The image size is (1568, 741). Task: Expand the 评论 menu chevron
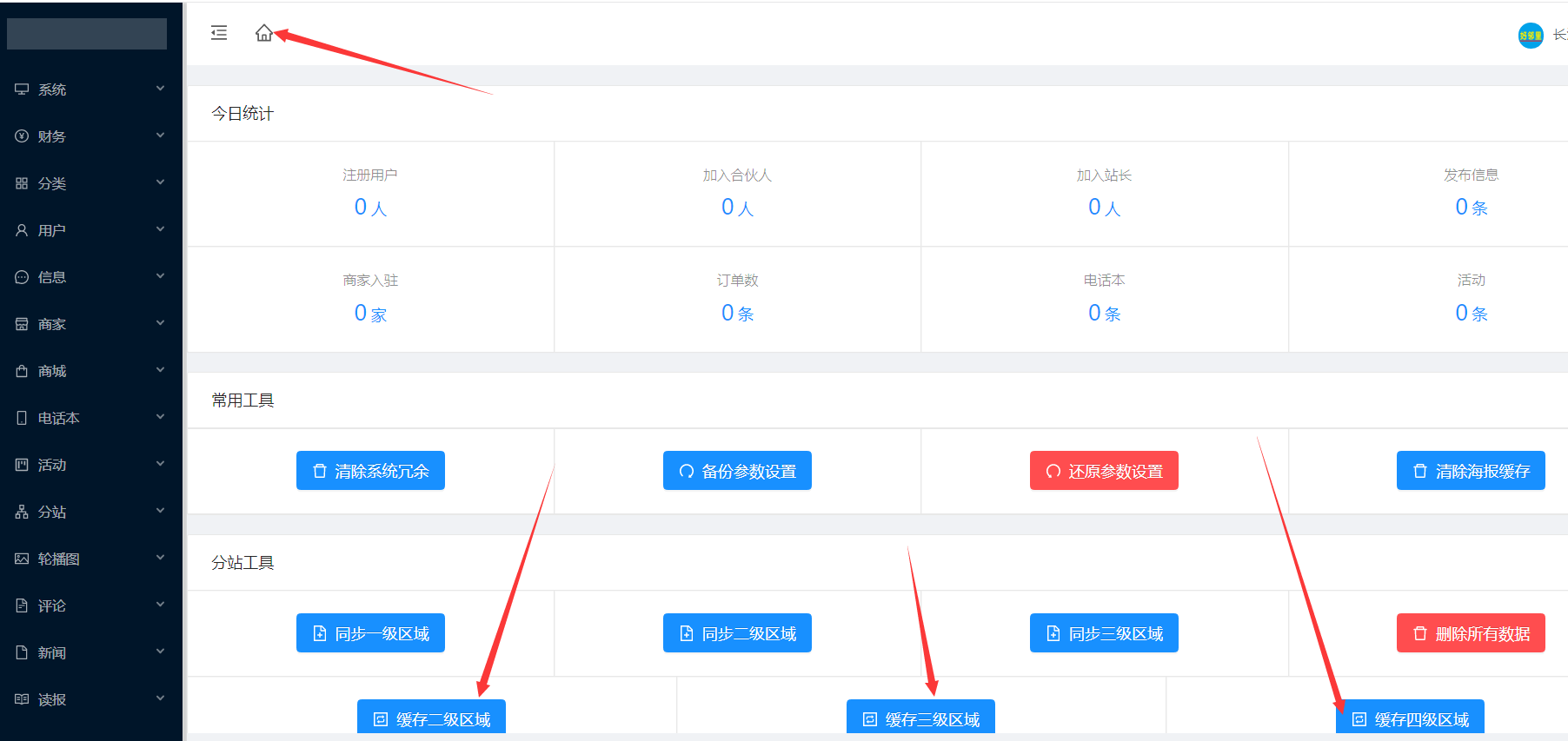click(x=160, y=605)
